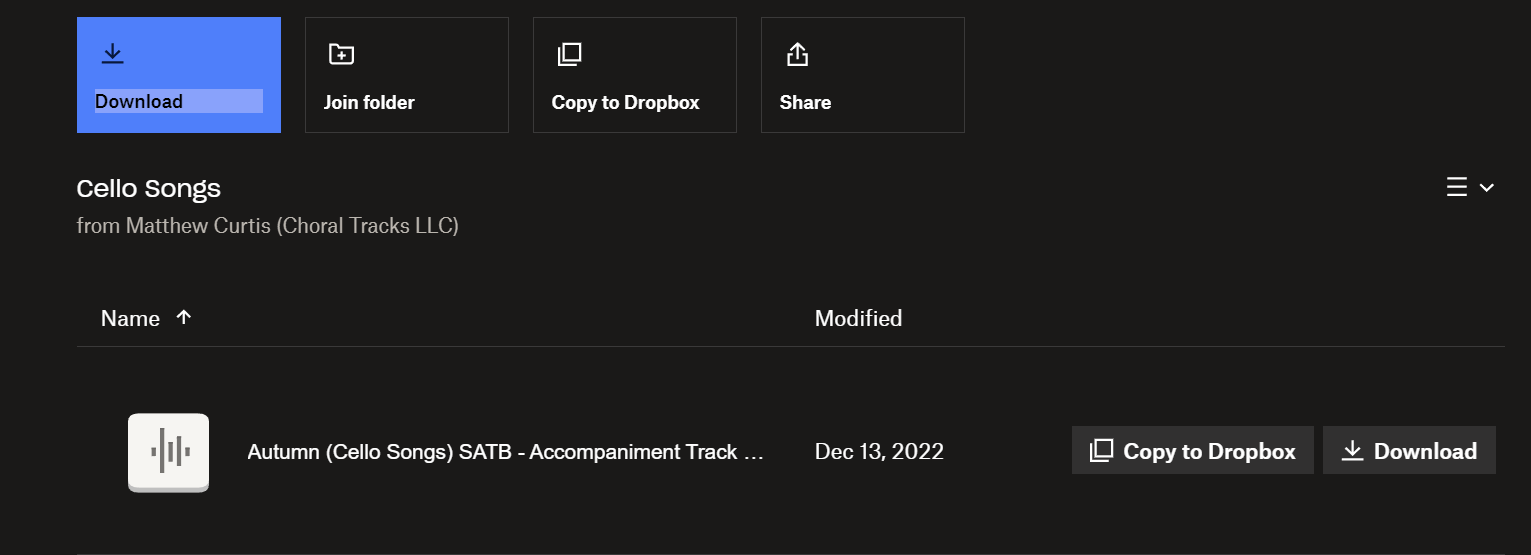Screen dimensions: 1531x555
Task: Click Copy to Dropbox text beside the Autumn track
Action: (1209, 451)
